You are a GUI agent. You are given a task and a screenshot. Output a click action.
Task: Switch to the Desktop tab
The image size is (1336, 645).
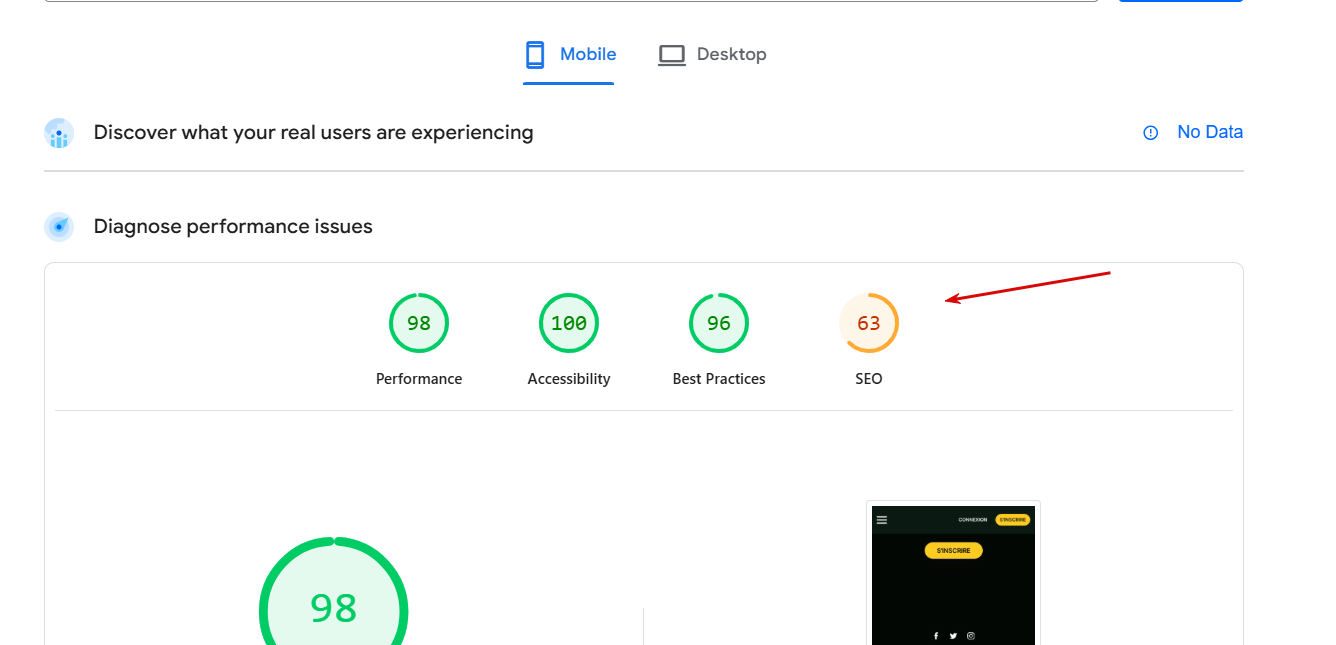click(712, 55)
